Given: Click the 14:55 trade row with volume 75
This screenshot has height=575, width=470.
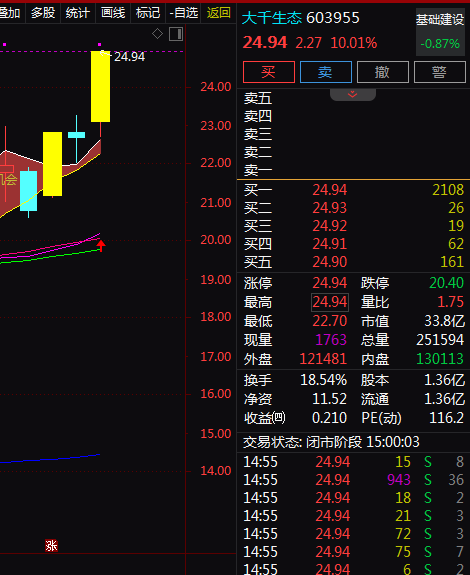Looking at the screenshot, I should coord(354,552).
